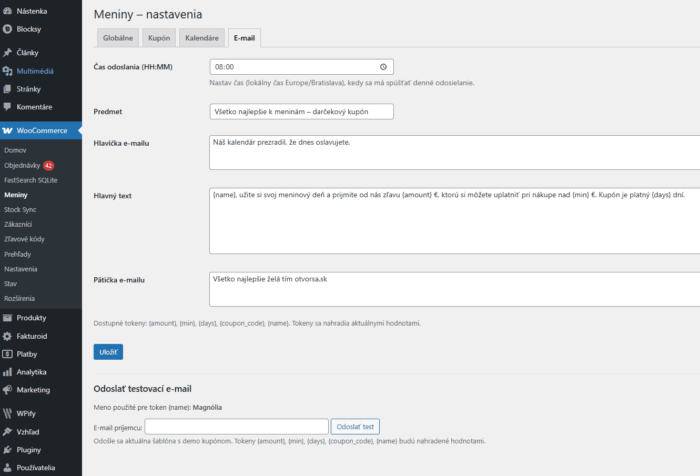Focus the Predmet subject field

coord(301,112)
